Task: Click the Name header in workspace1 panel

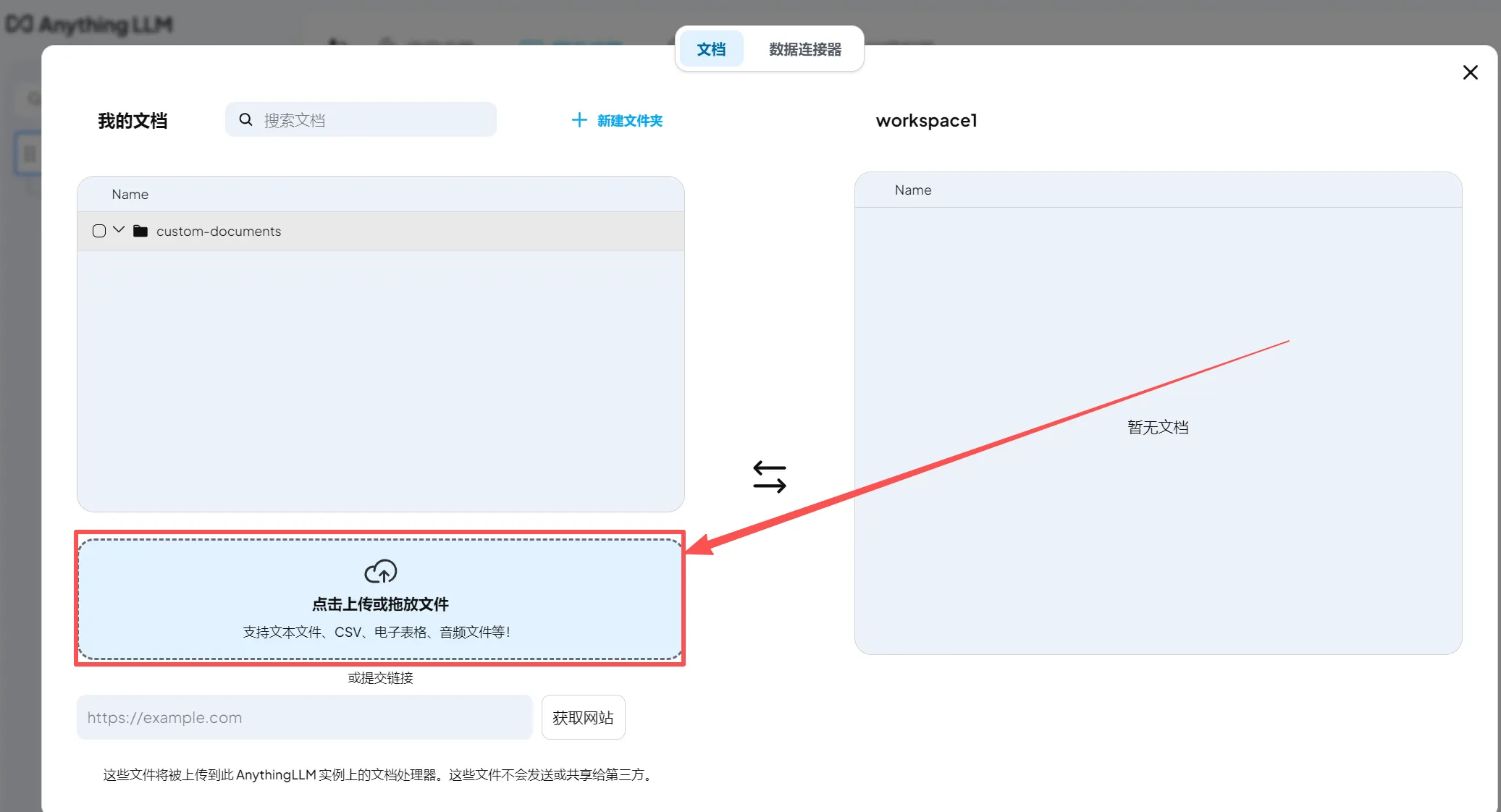Action: 912,190
